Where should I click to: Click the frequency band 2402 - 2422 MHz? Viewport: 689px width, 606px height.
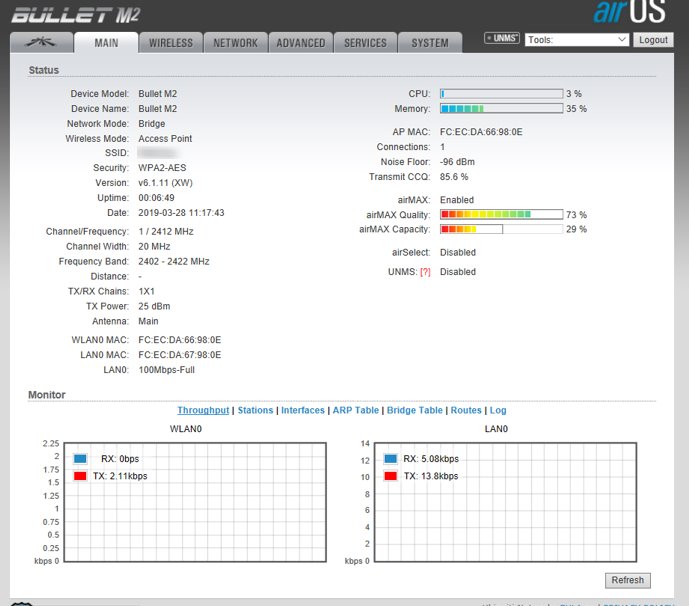174,261
